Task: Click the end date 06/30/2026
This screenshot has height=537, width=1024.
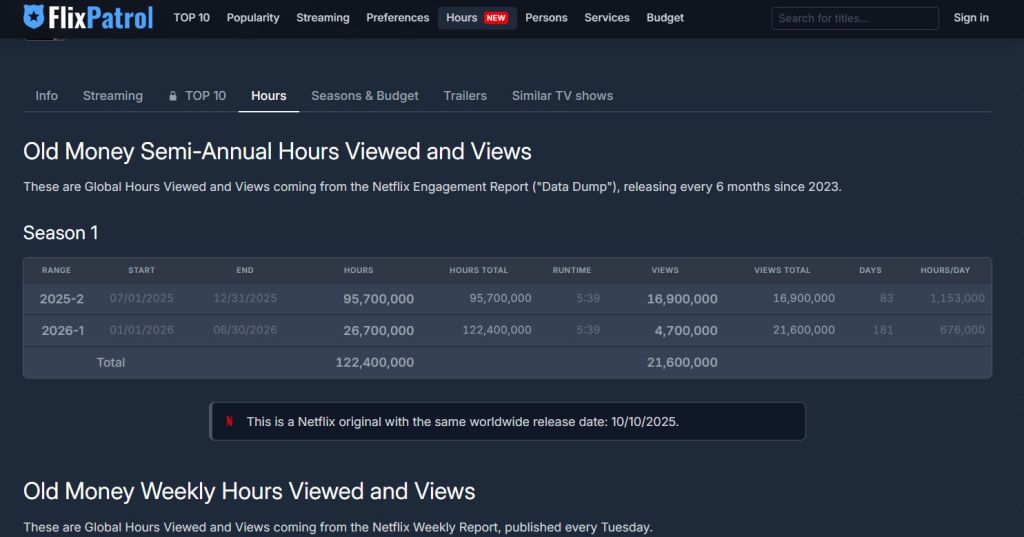Action: click(245, 330)
